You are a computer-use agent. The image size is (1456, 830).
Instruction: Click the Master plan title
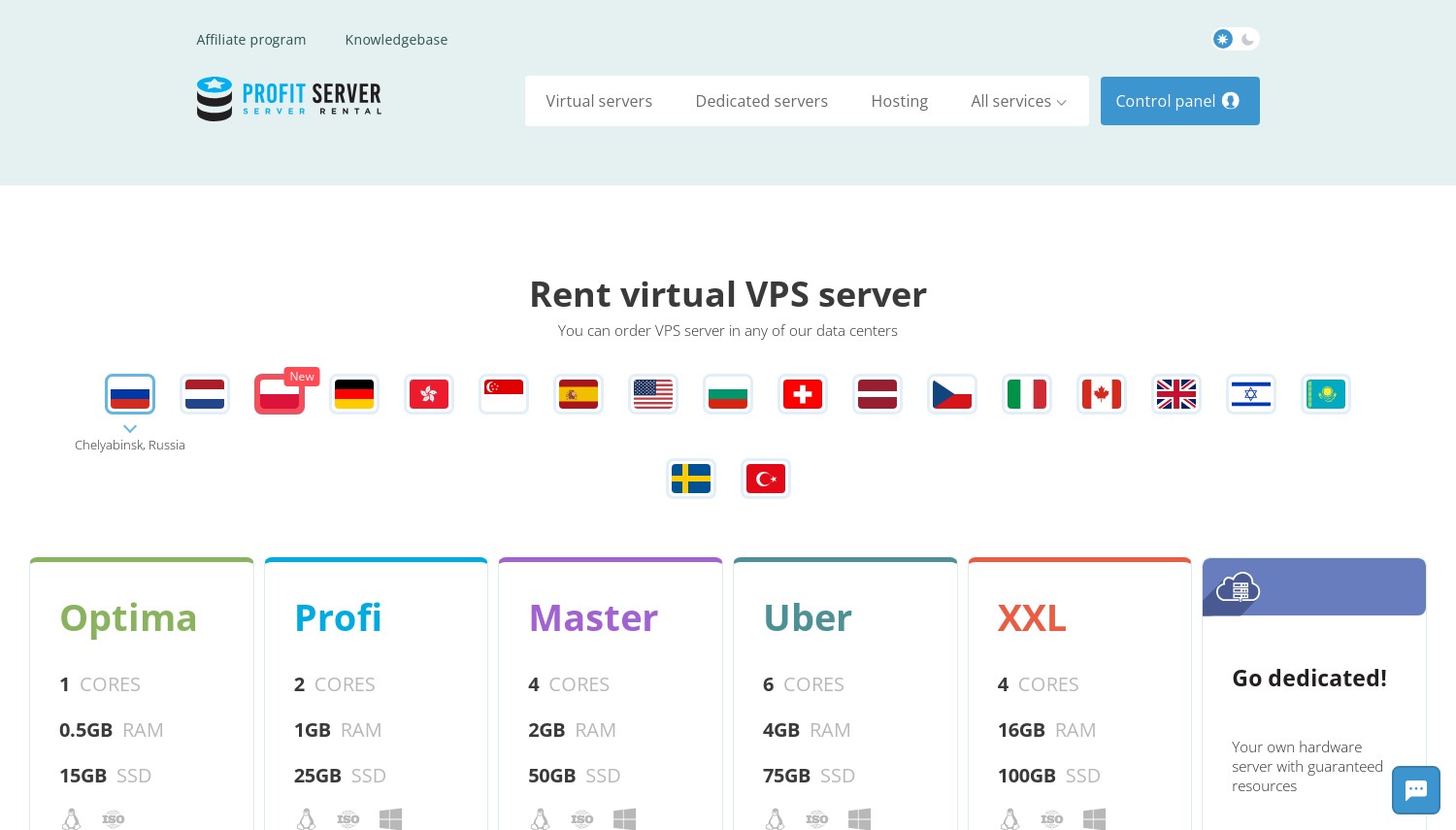click(593, 618)
